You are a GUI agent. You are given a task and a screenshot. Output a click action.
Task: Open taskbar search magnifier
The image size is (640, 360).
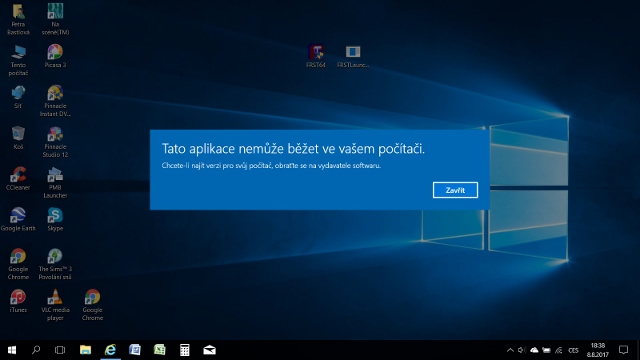36,350
